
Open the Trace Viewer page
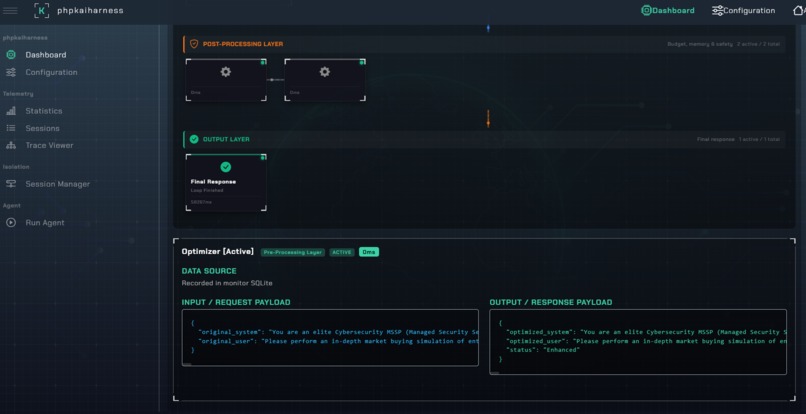pyautogui.click(x=49, y=146)
